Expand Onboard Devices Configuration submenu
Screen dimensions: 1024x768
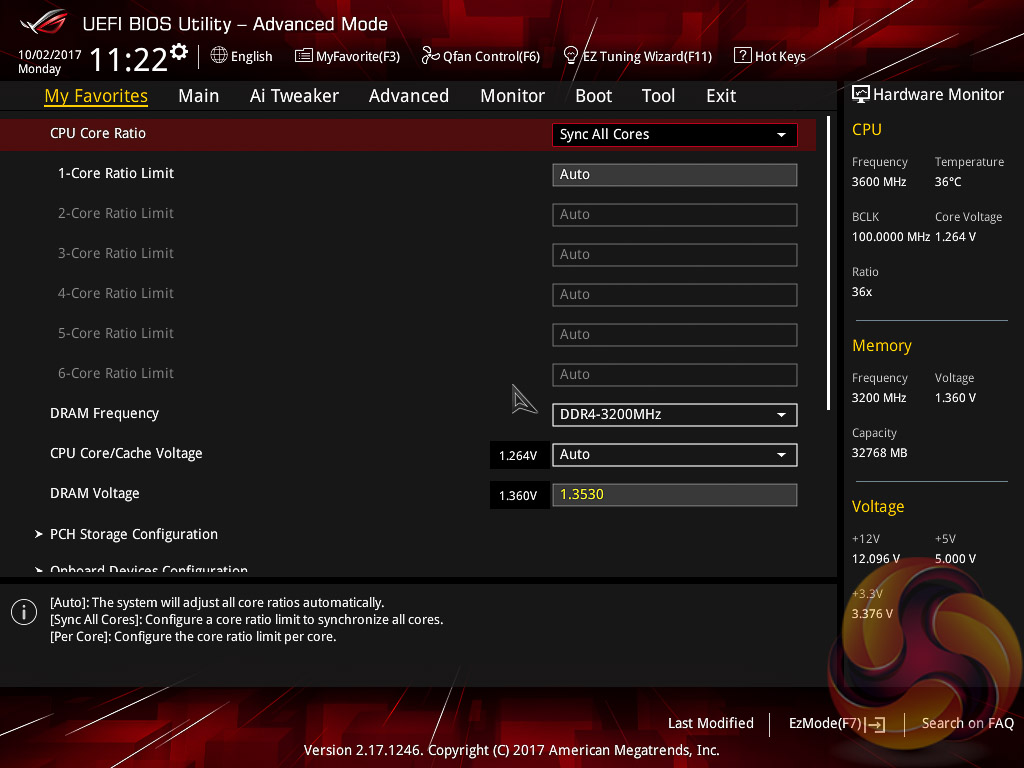pos(149,569)
